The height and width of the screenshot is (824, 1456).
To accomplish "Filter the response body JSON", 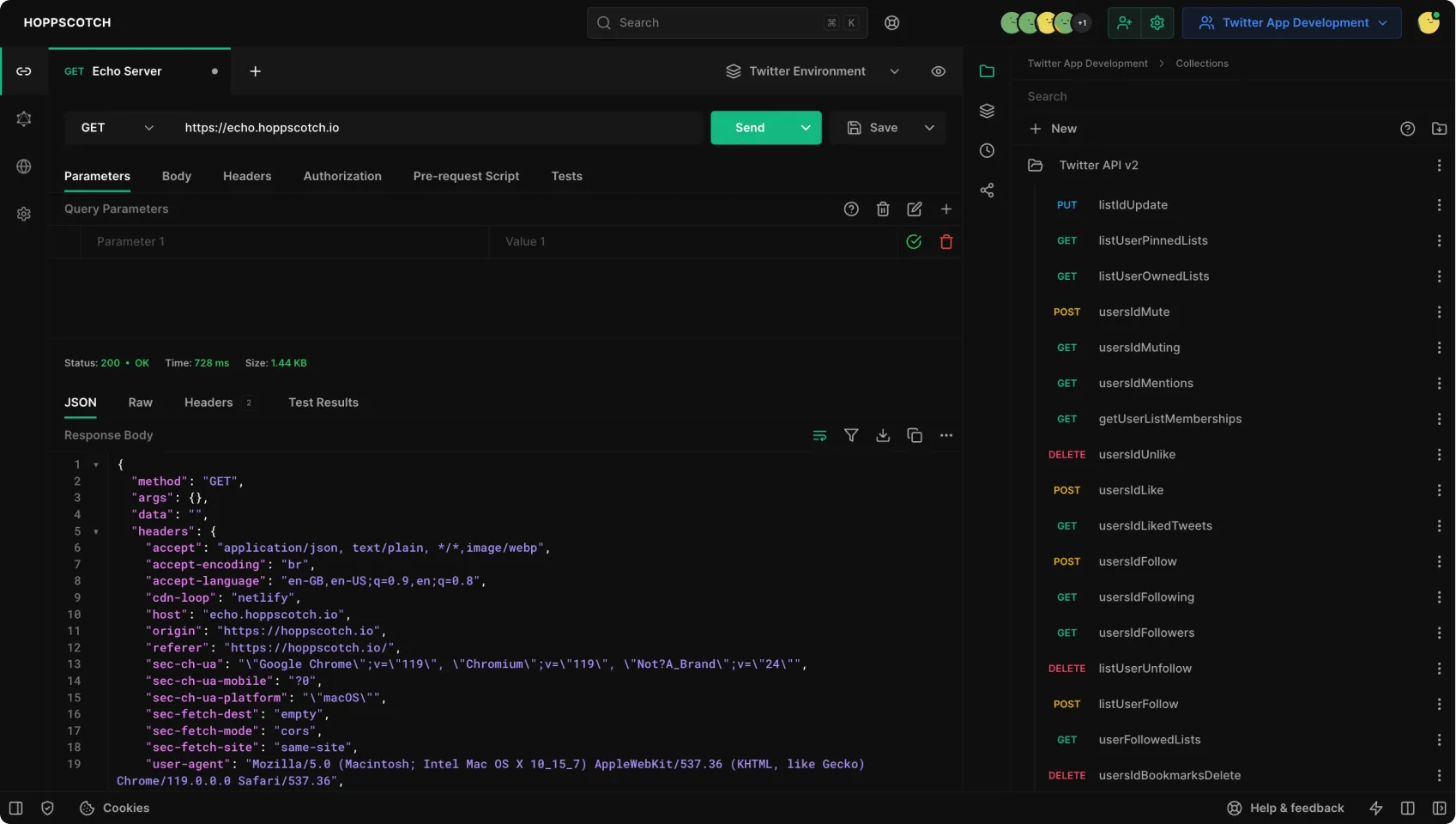I will tap(851, 435).
